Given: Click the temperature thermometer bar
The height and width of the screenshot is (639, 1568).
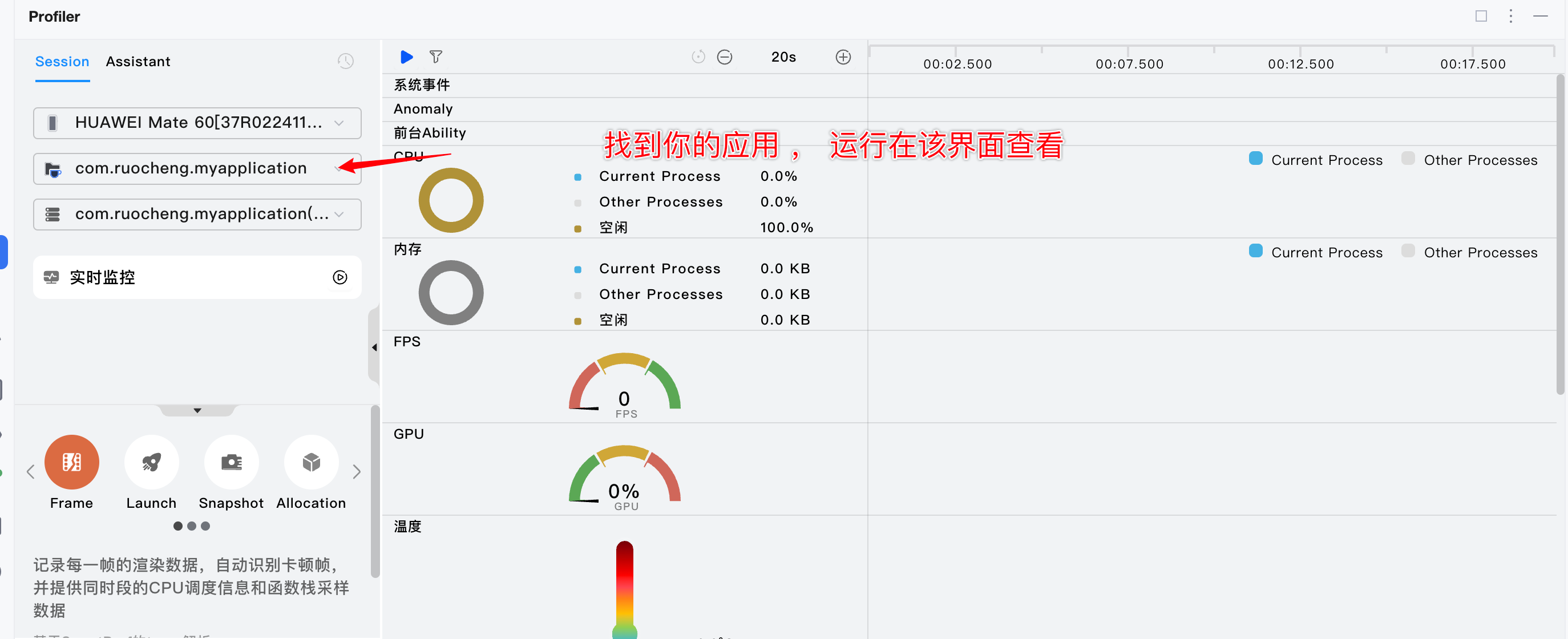Looking at the screenshot, I should (625, 589).
